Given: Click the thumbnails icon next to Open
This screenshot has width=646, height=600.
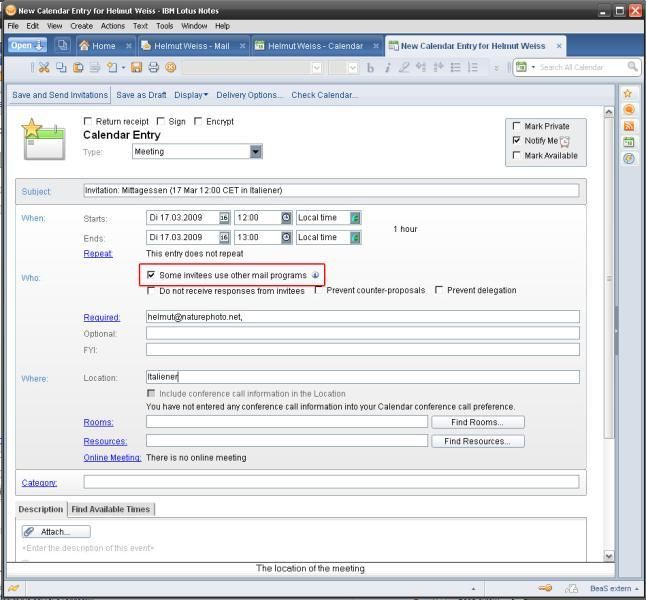Looking at the screenshot, I should click(62, 45).
